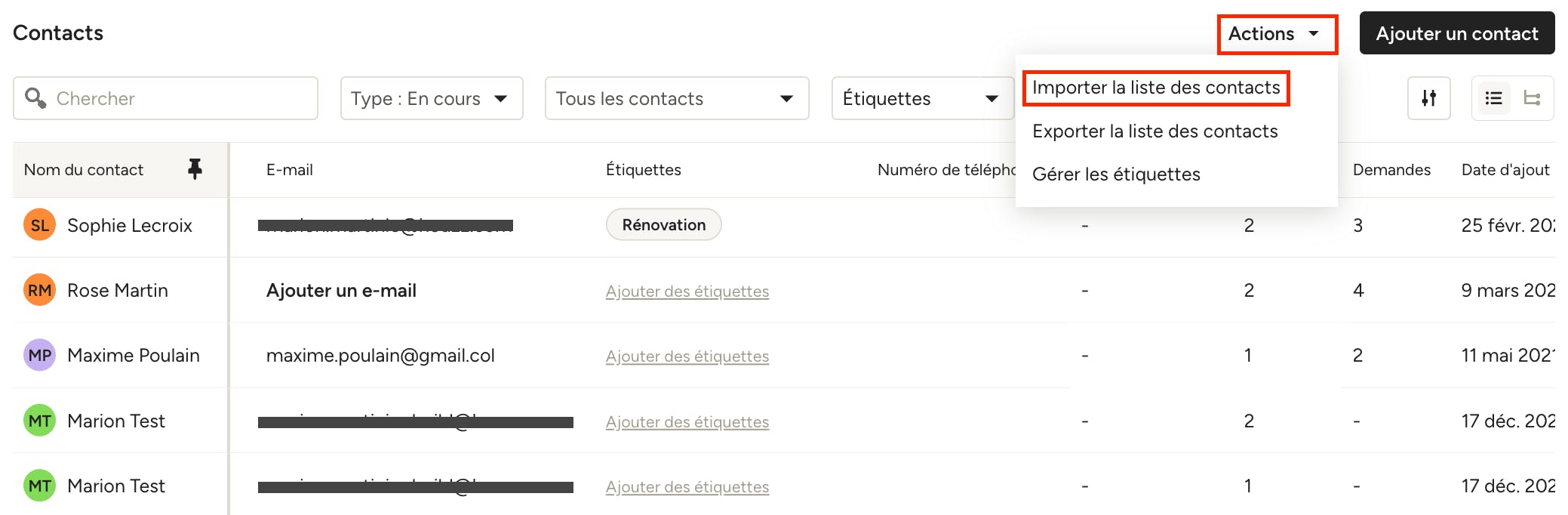Click the Ajouter un contact button

point(1457,33)
